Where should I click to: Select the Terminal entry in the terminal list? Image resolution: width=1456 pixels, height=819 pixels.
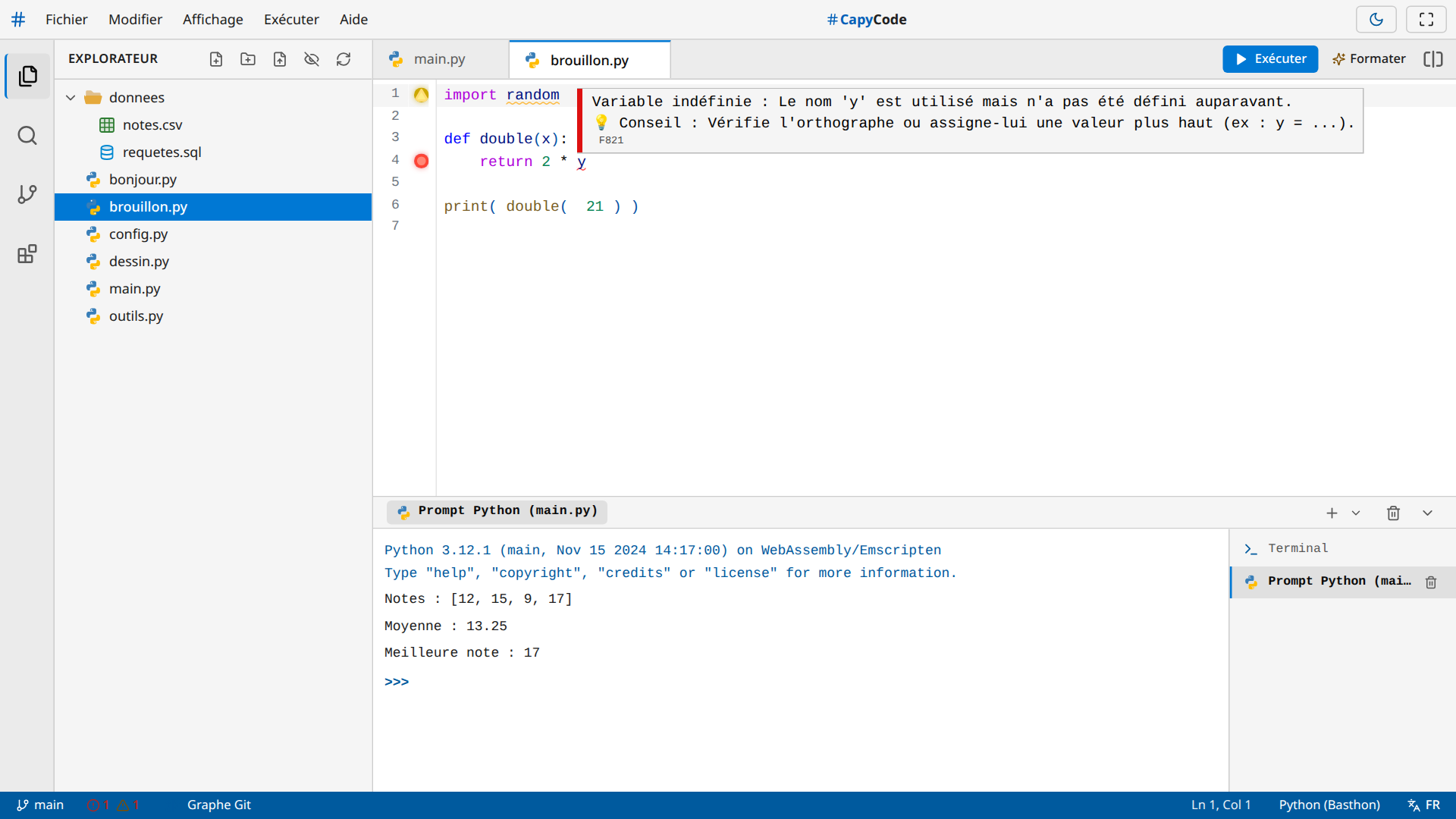coord(1343,548)
